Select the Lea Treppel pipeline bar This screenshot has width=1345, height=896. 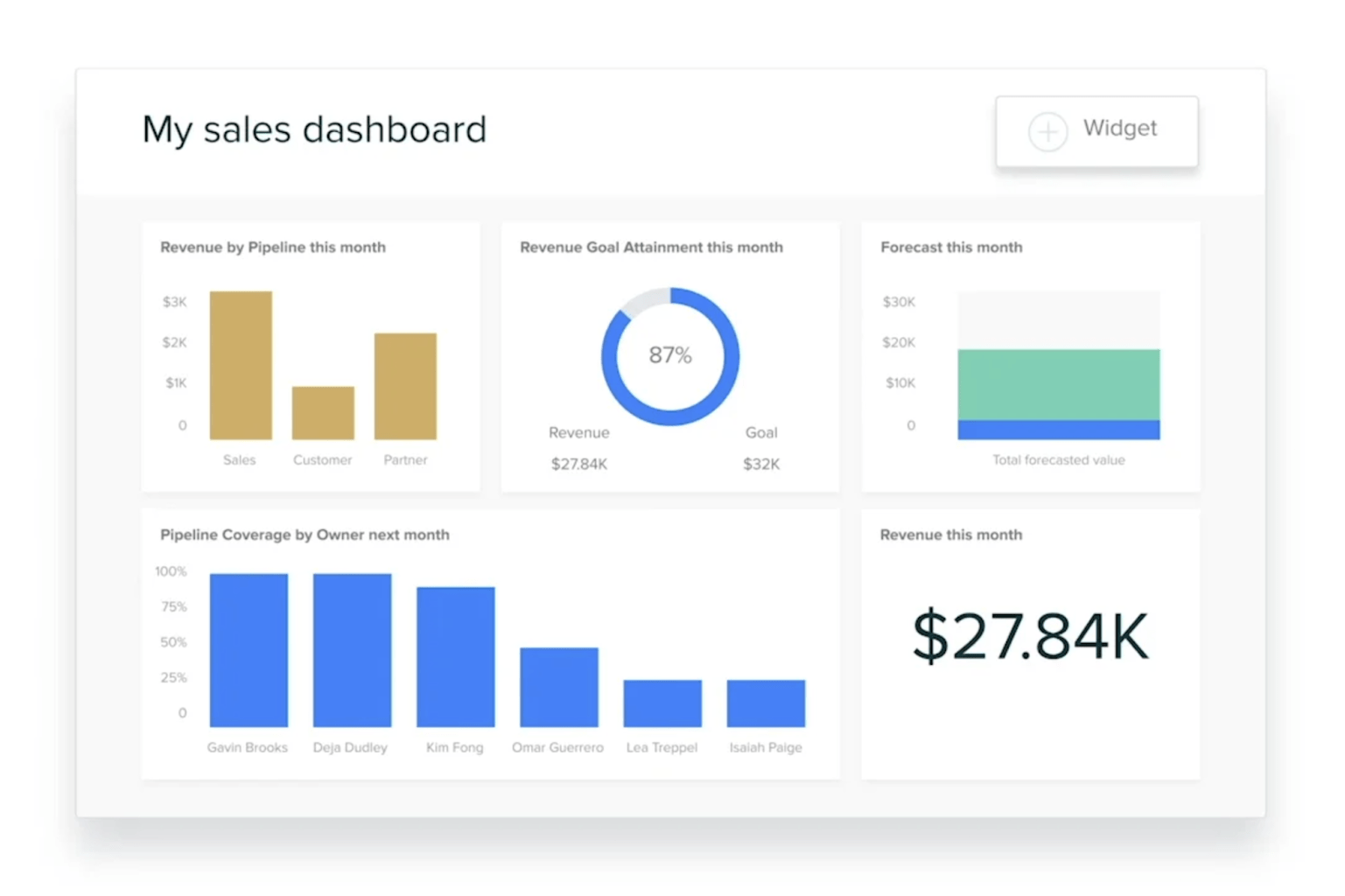pyautogui.click(x=661, y=702)
